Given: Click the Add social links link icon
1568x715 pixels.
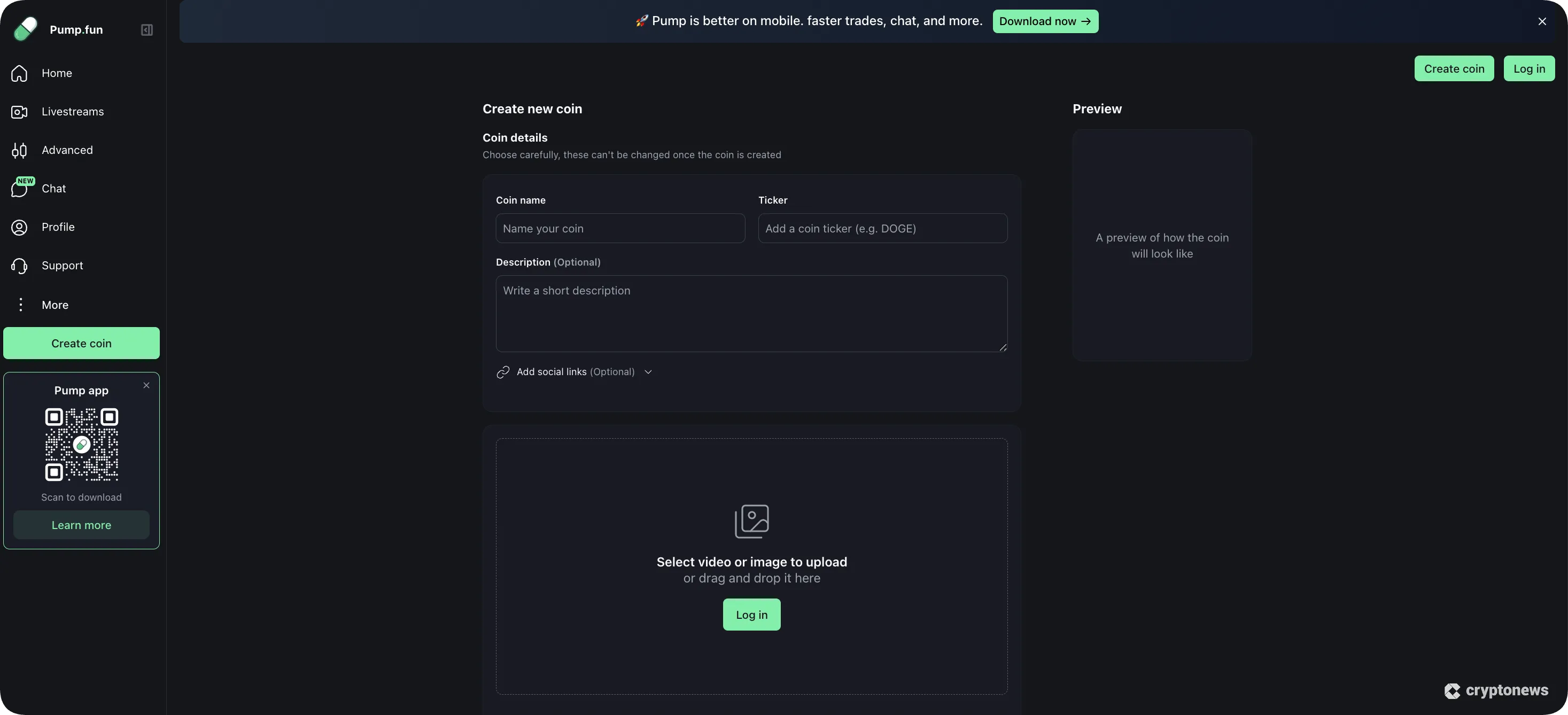Looking at the screenshot, I should click(x=503, y=372).
